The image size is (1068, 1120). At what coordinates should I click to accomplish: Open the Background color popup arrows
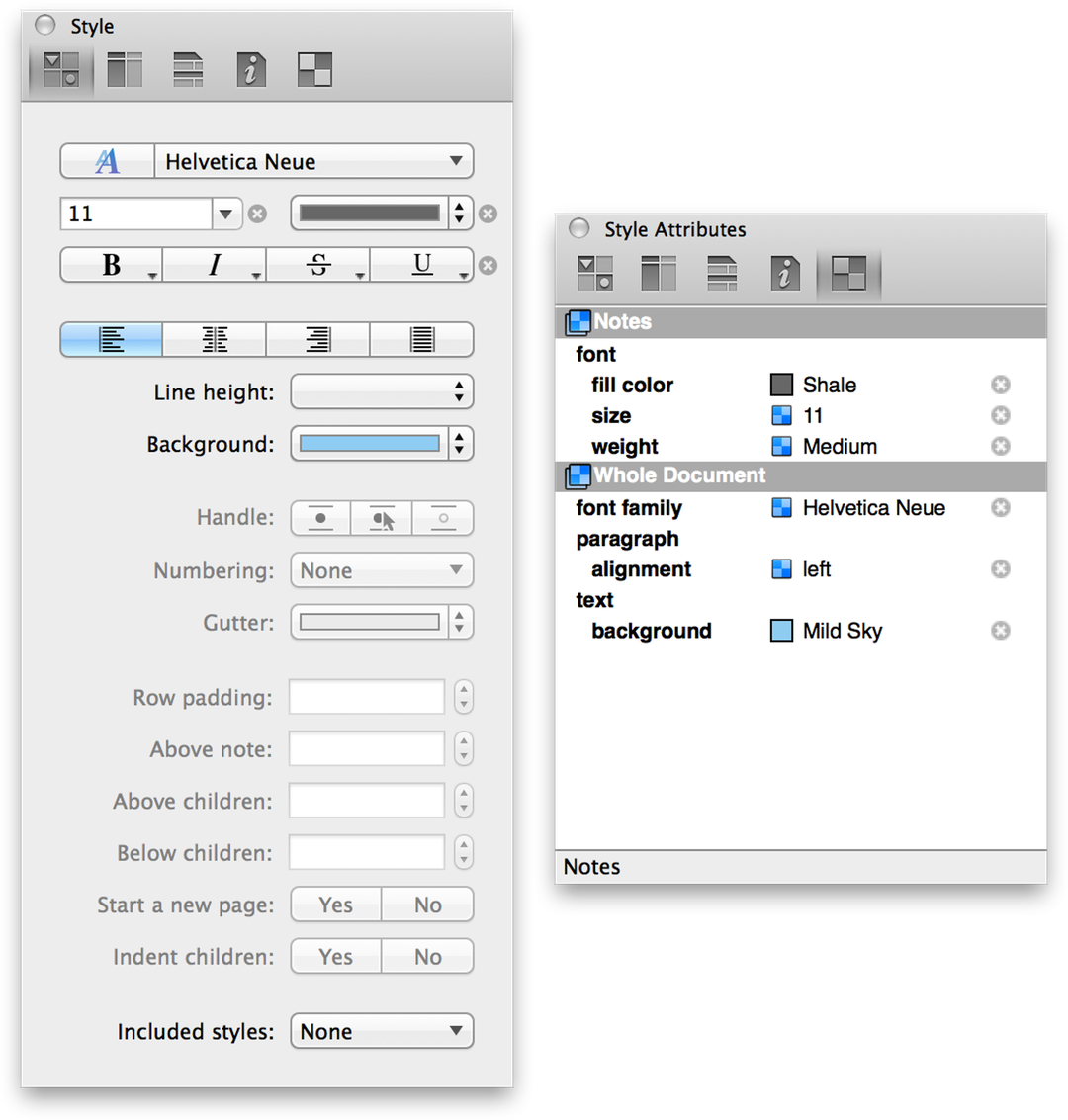coord(460,444)
